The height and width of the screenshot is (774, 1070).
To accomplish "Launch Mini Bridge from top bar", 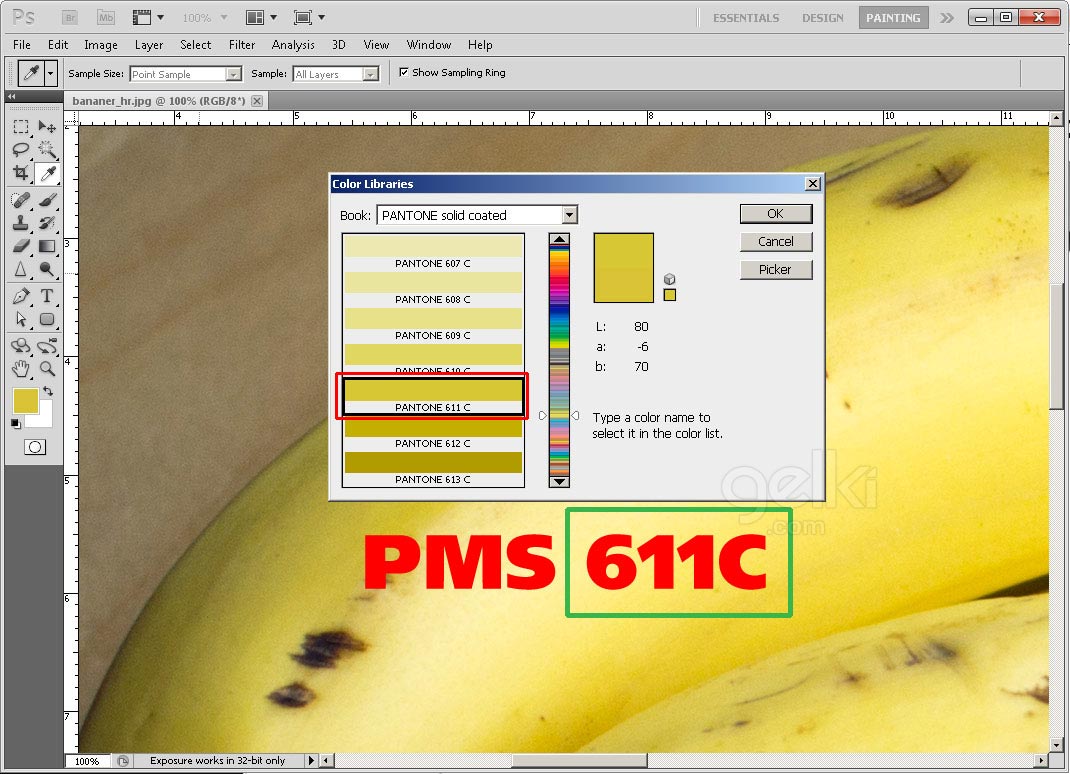I will [x=106, y=18].
